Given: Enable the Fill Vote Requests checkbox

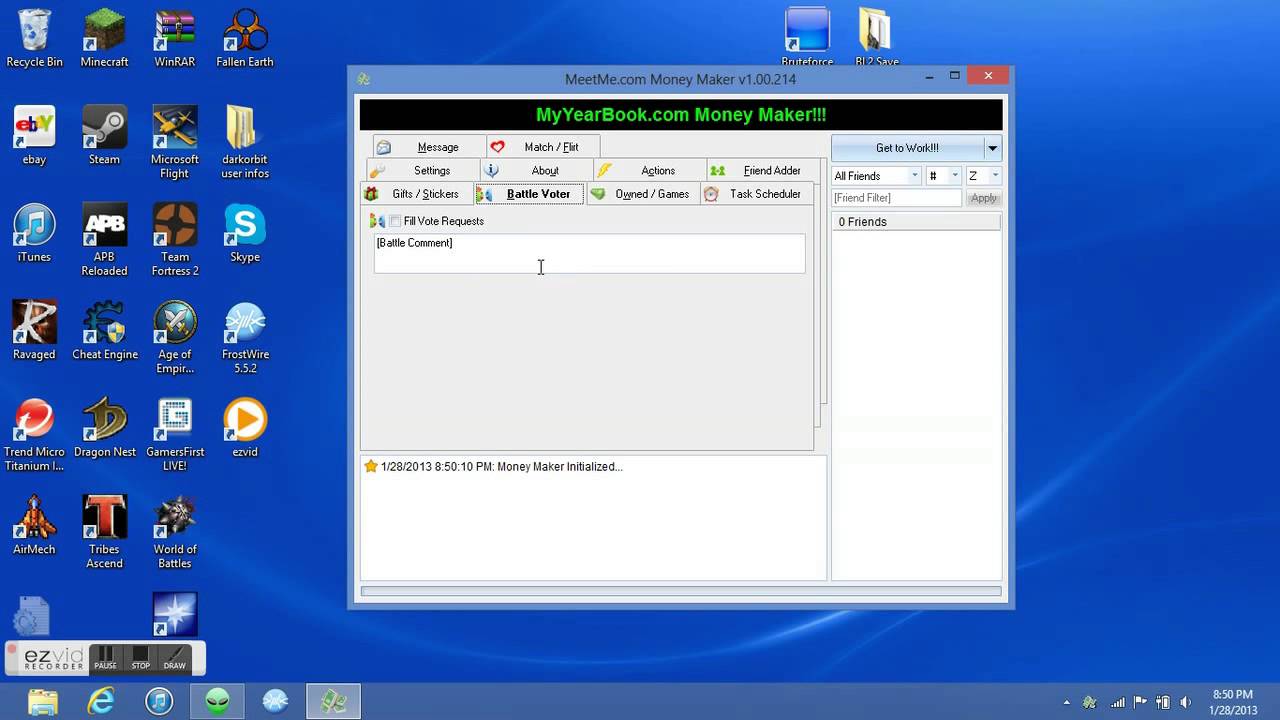Looking at the screenshot, I should click(x=394, y=221).
